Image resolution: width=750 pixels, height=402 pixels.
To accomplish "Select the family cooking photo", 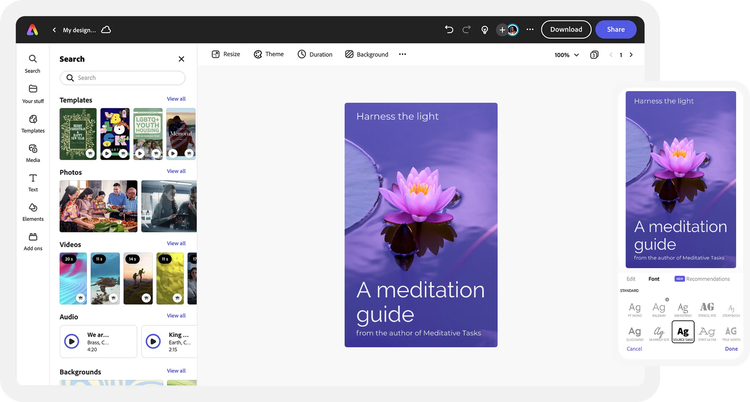I will coord(98,206).
